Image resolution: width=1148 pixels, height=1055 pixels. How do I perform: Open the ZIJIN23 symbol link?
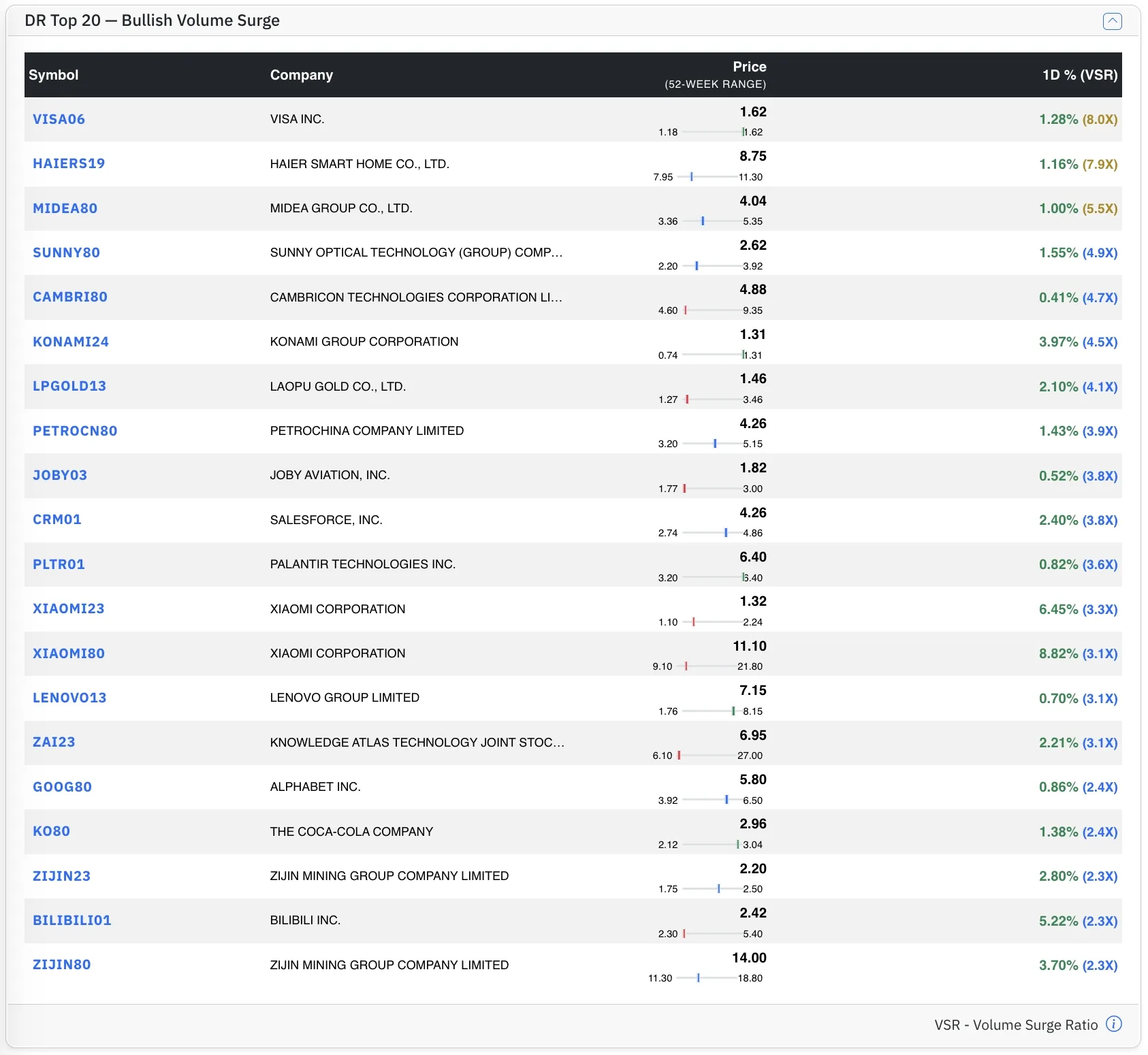[x=62, y=876]
